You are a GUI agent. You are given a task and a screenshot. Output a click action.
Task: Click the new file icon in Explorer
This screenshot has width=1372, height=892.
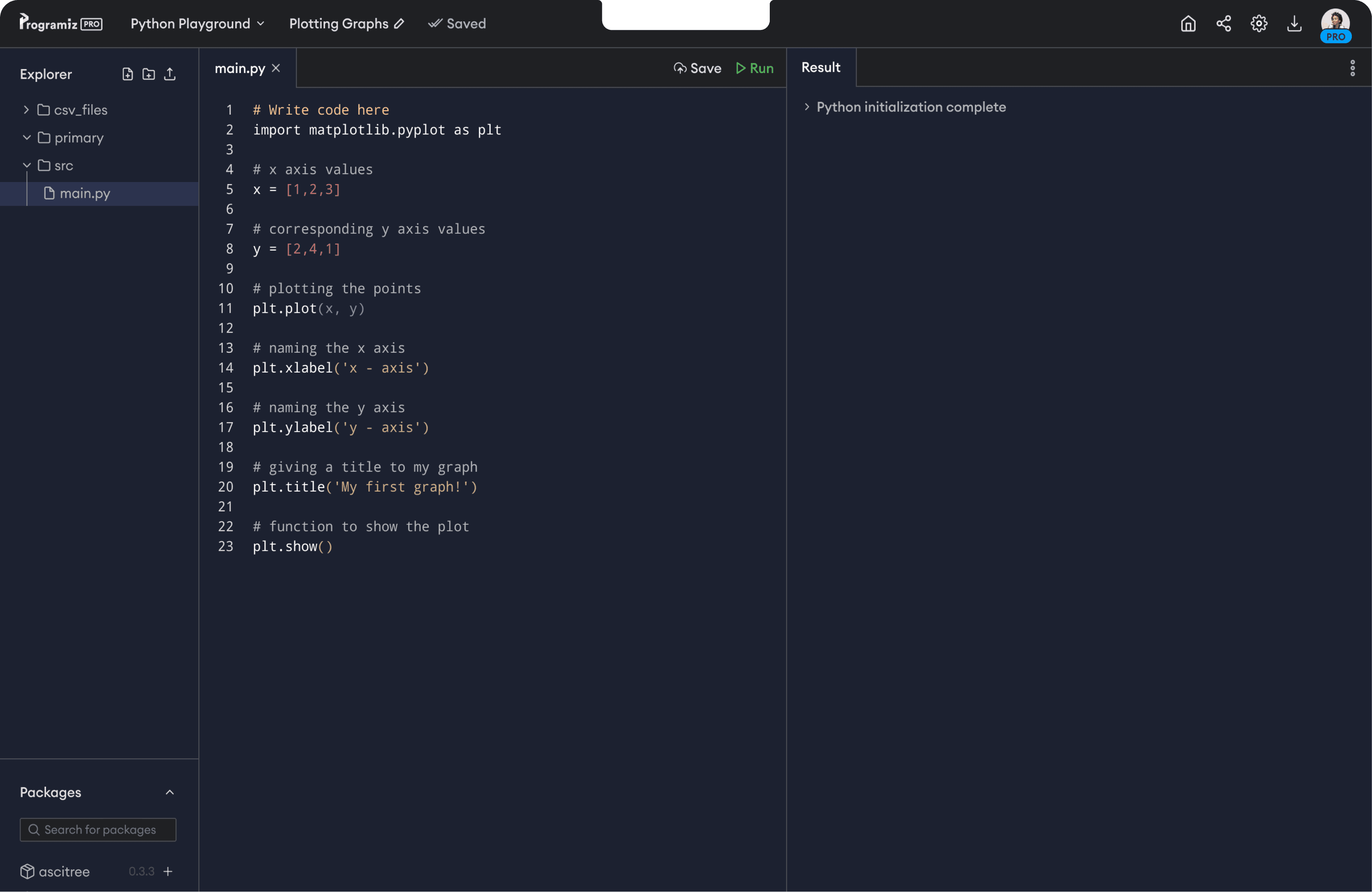click(128, 74)
